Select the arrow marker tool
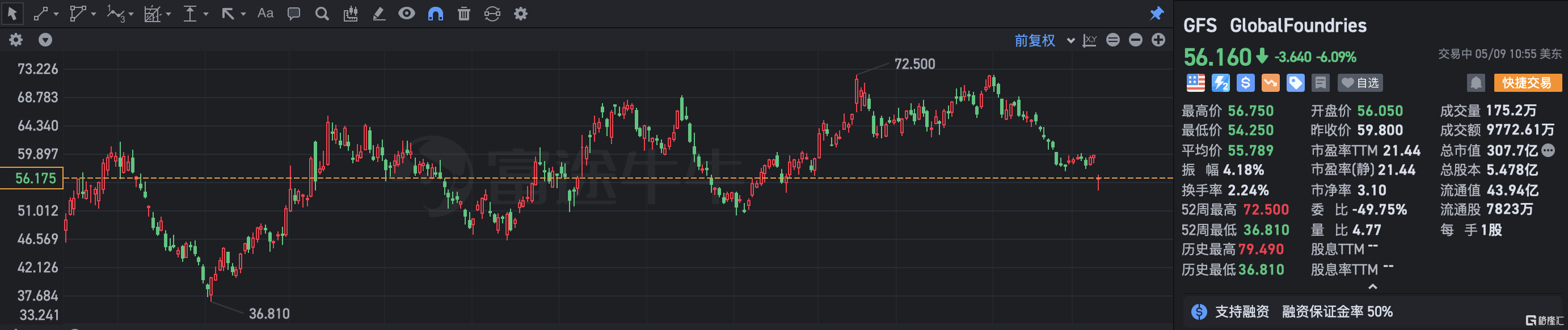Image resolution: width=1568 pixels, height=330 pixels. coord(227,14)
